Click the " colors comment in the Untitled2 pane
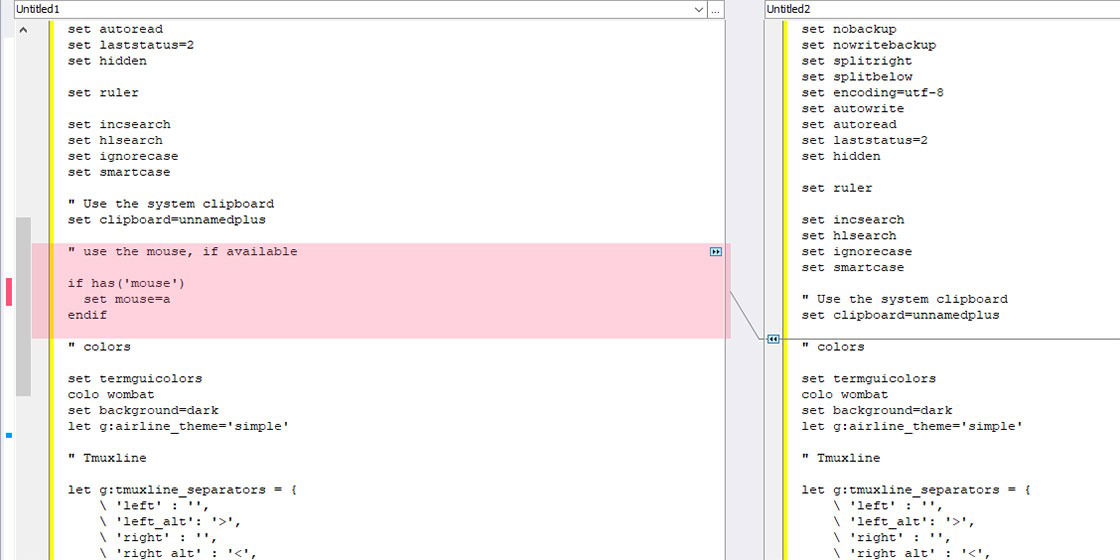Viewport: 1120px width, 560px height. tap(834, 347)
